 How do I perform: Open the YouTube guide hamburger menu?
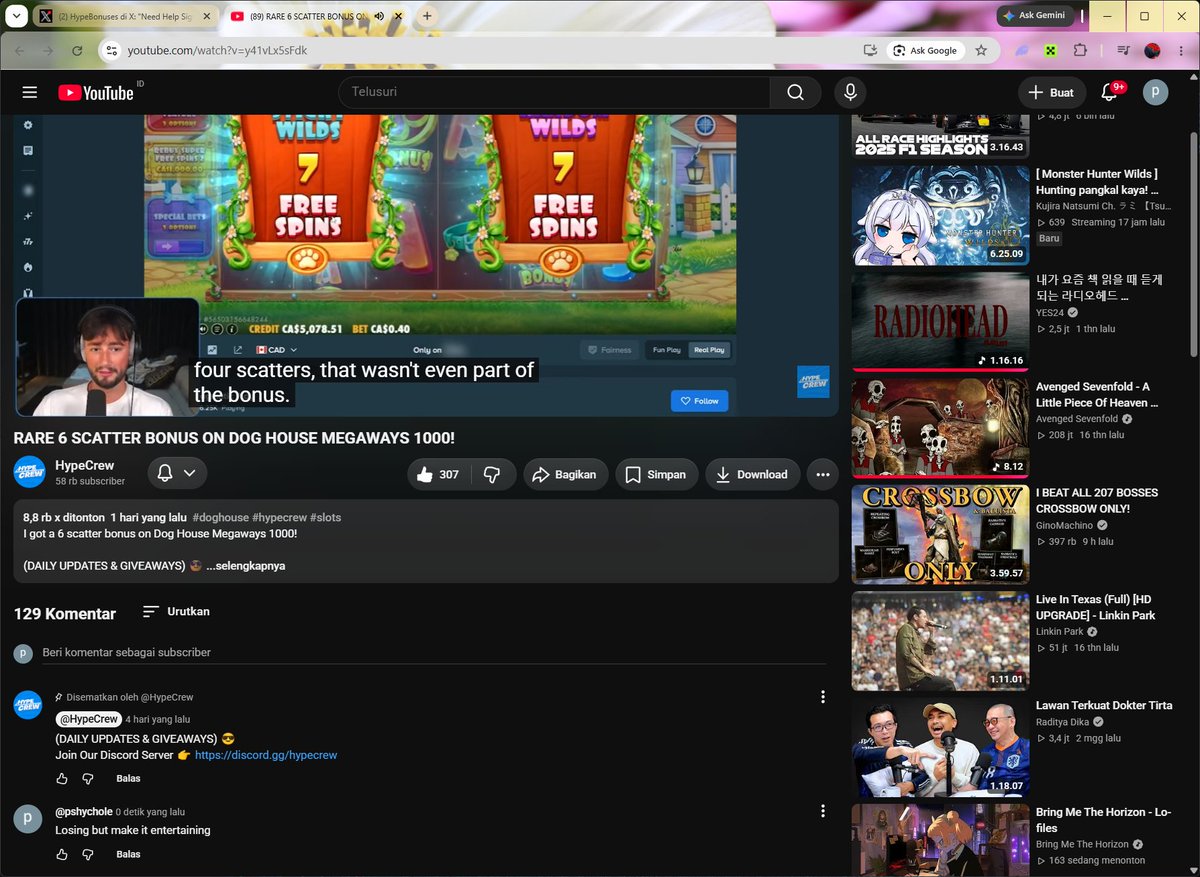30,92
